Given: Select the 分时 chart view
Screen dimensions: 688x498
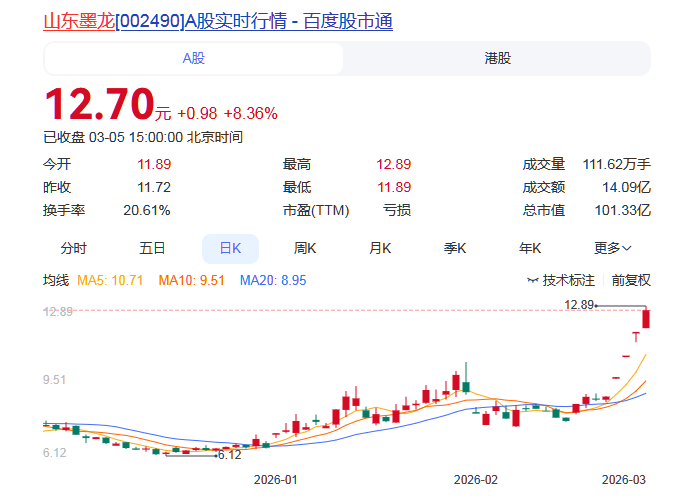Looking at the screenshot, I should pyautogui.click(x=73, y=248).
